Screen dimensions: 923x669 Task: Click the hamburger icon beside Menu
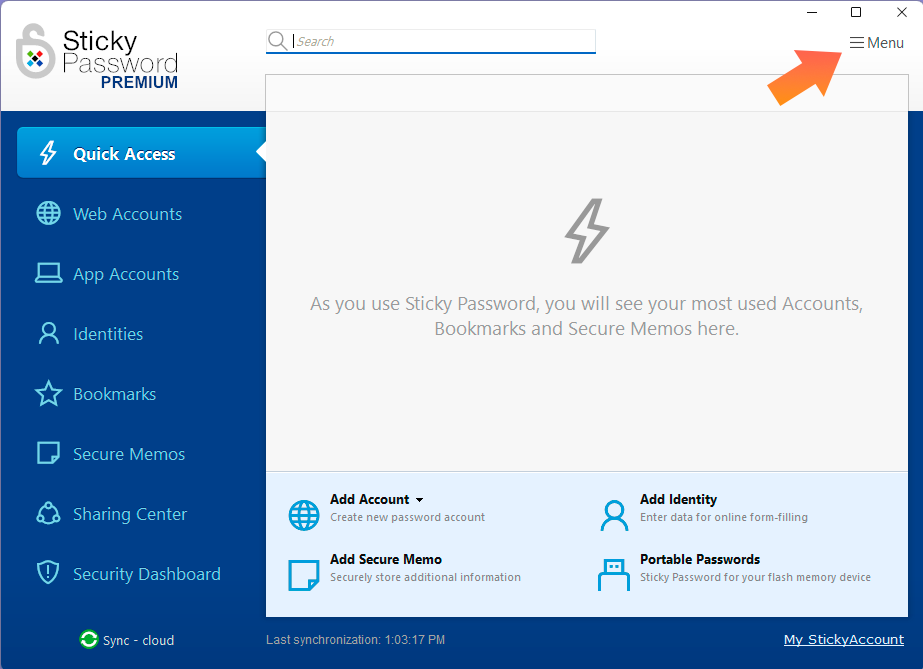coord(856,42)
